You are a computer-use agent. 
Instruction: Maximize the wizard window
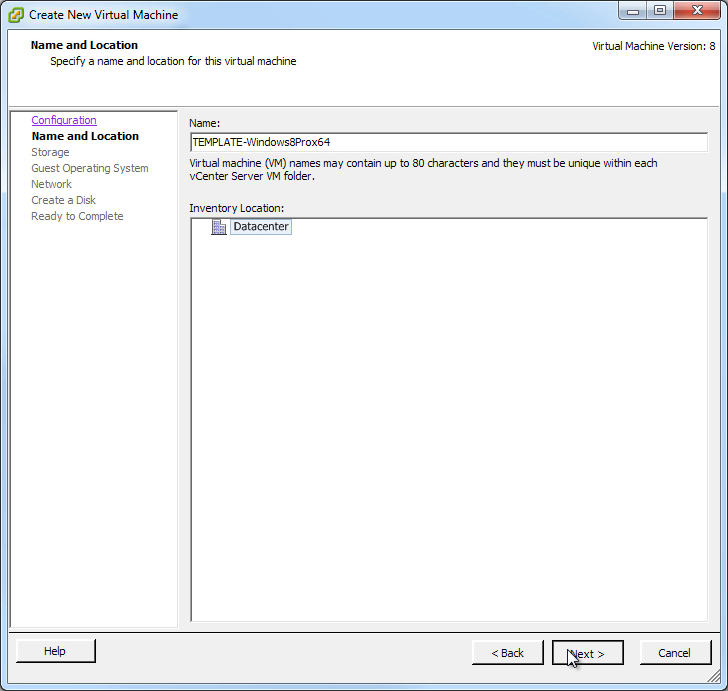(x=660, y=10)
